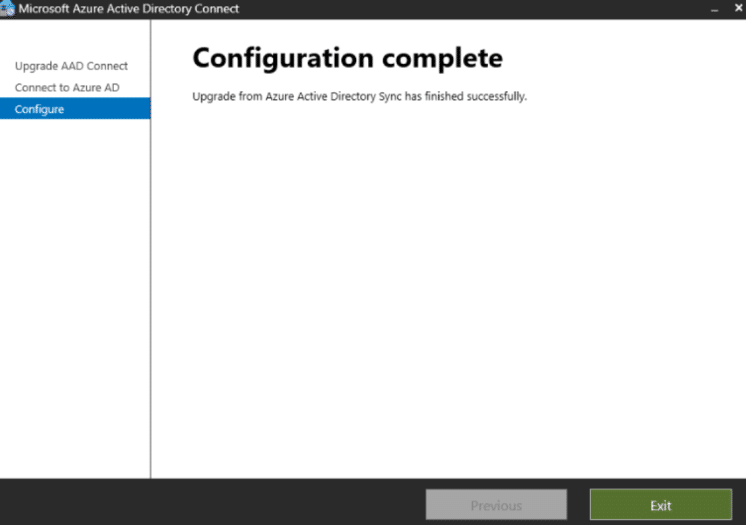Open the Connect to Azure AD step

pos(67,88)
